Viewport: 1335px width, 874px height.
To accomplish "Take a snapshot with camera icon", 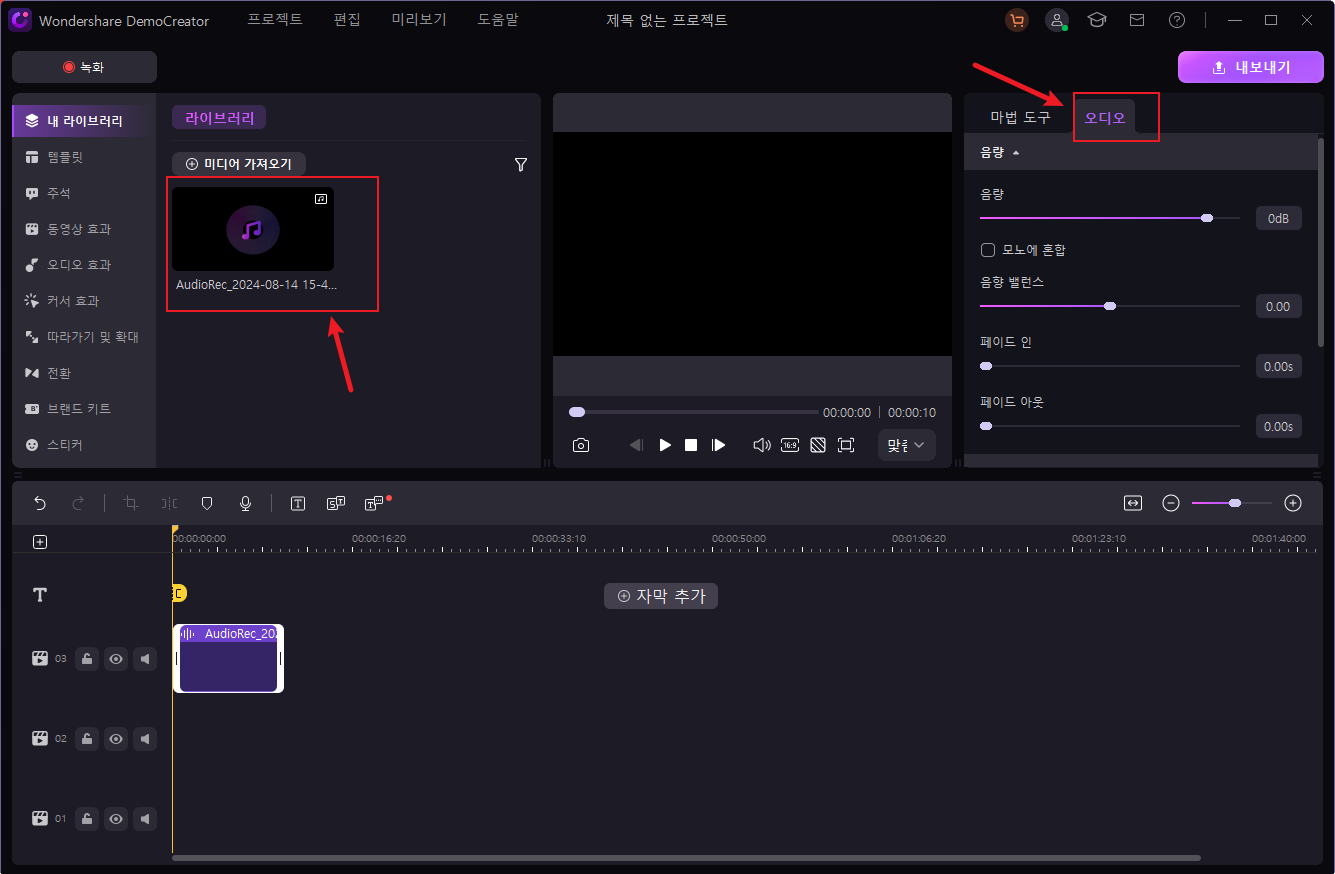I will tap(581, 445).
